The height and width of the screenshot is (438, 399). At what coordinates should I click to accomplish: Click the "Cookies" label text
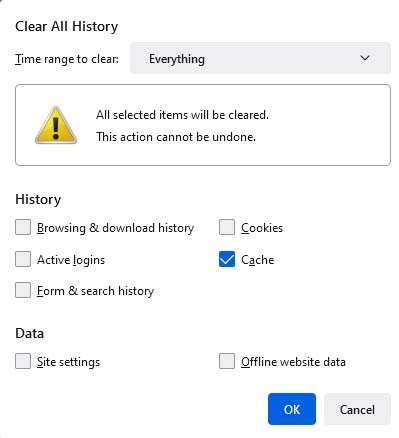(x=262, y=228)
